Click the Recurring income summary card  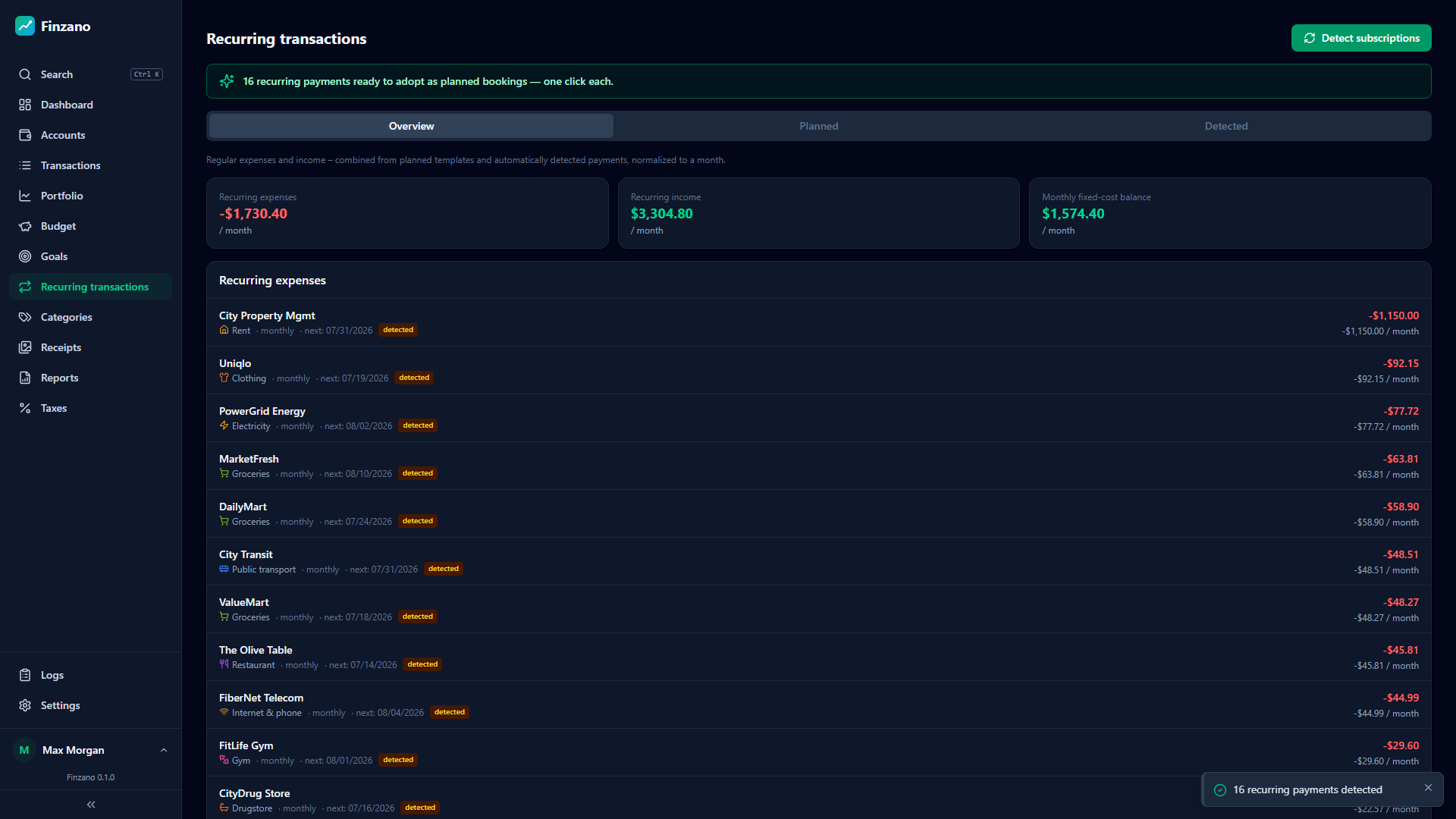819,213
